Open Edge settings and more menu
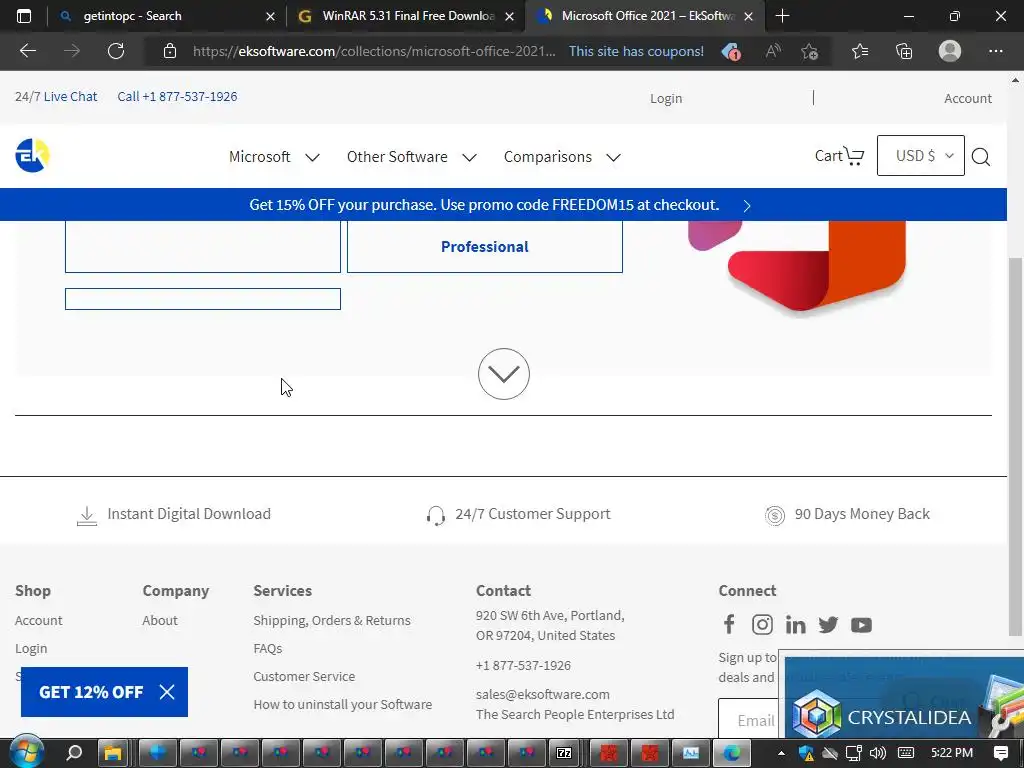The image size is (1024, 768). (x=995, y=51)
